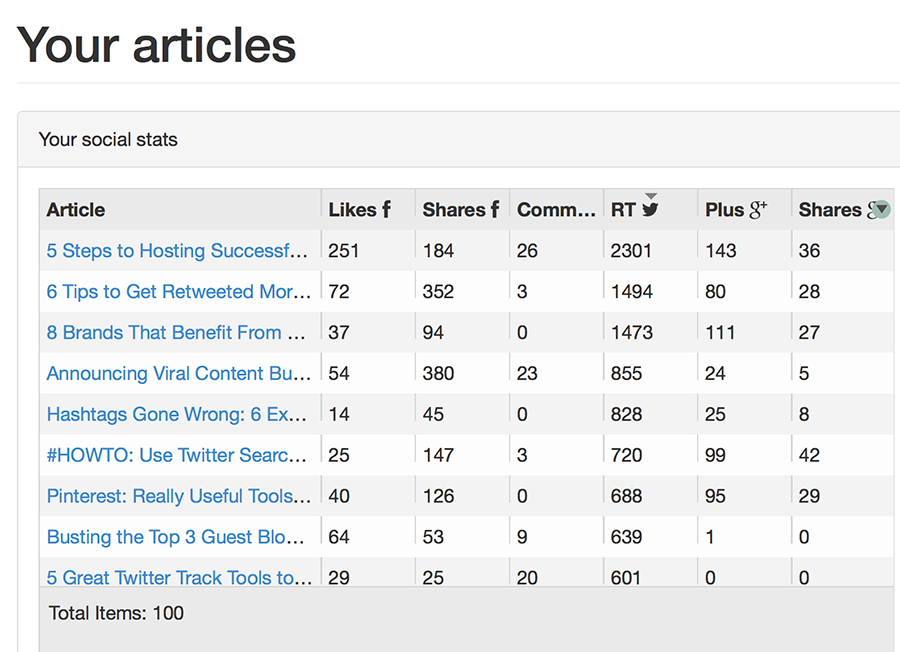Open 'Busting the Top 3 Guest Blo…' article
900x652 pixels.
click(x=176, y=538)
